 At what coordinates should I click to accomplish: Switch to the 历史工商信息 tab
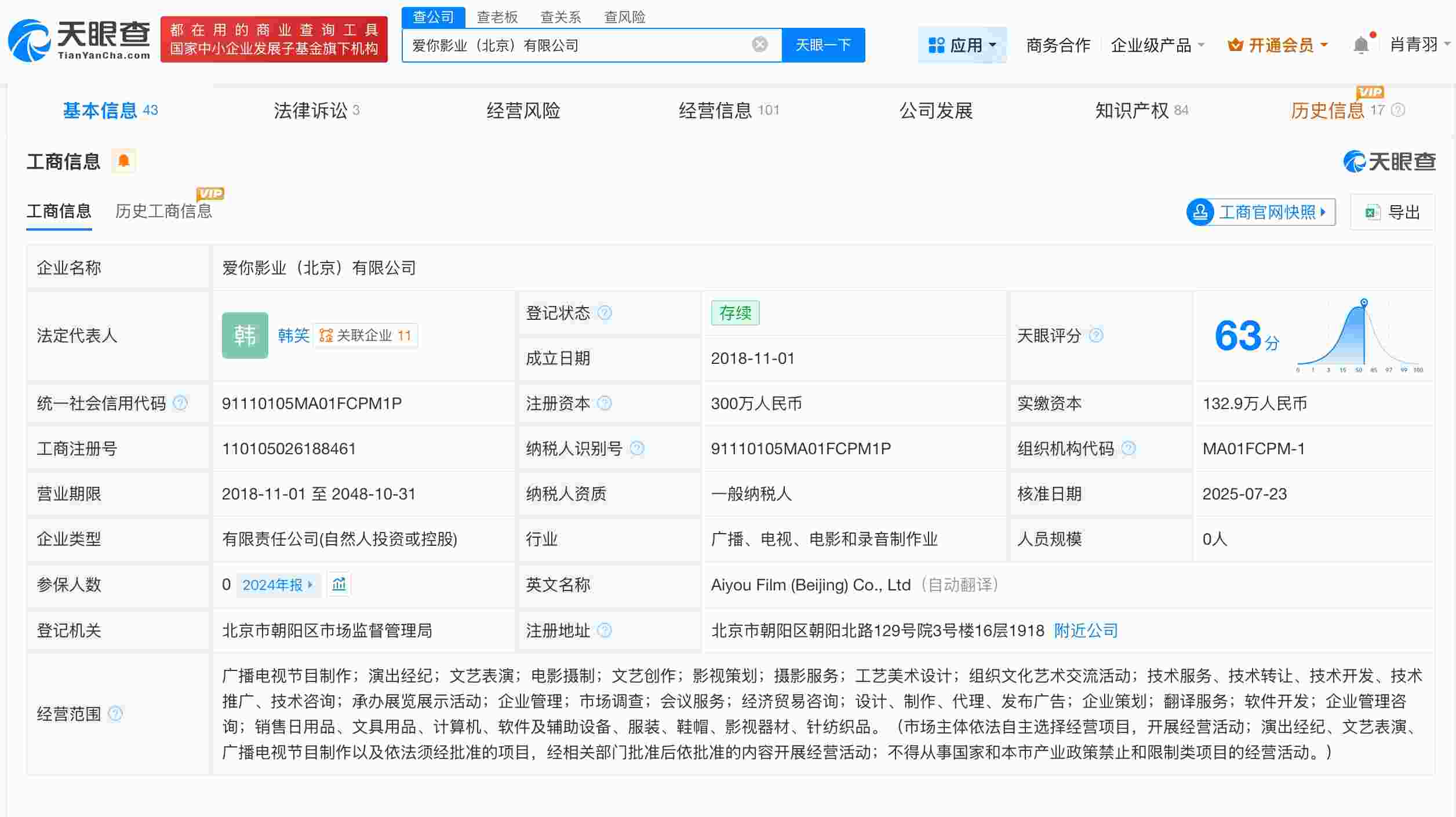tap(164, 211)
